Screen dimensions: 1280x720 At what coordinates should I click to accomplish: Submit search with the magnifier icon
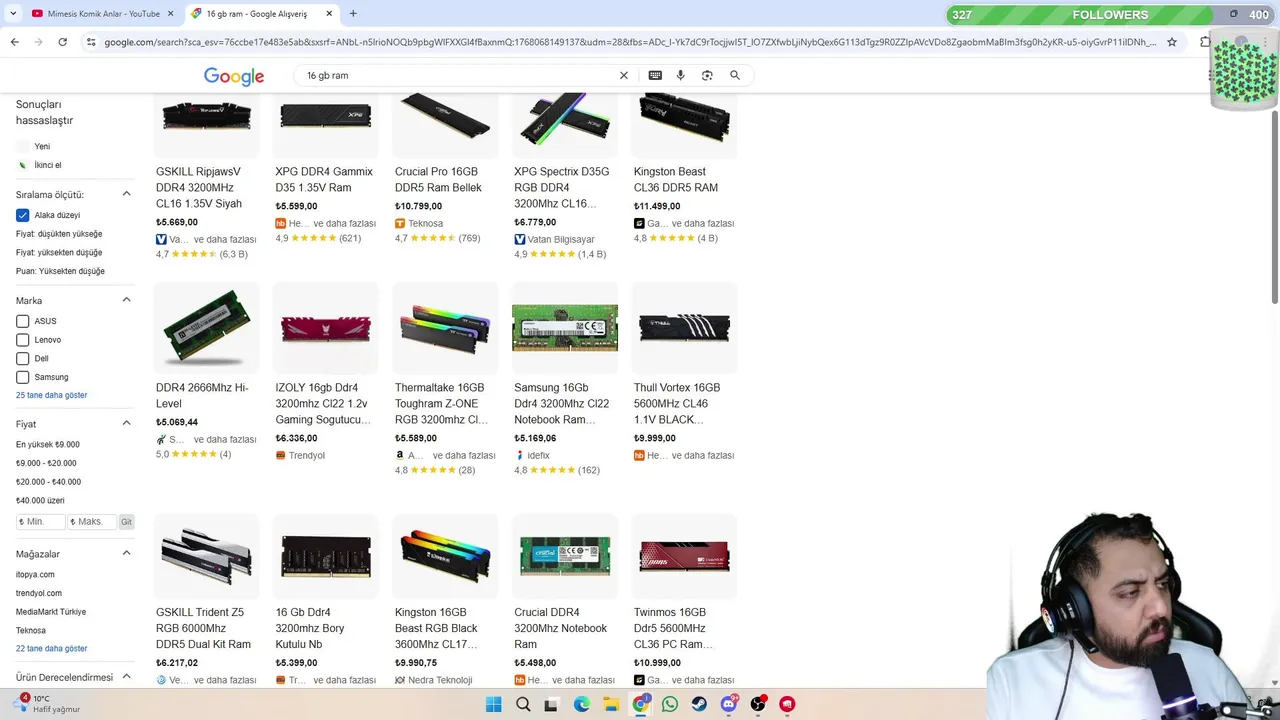click(735, 75)
